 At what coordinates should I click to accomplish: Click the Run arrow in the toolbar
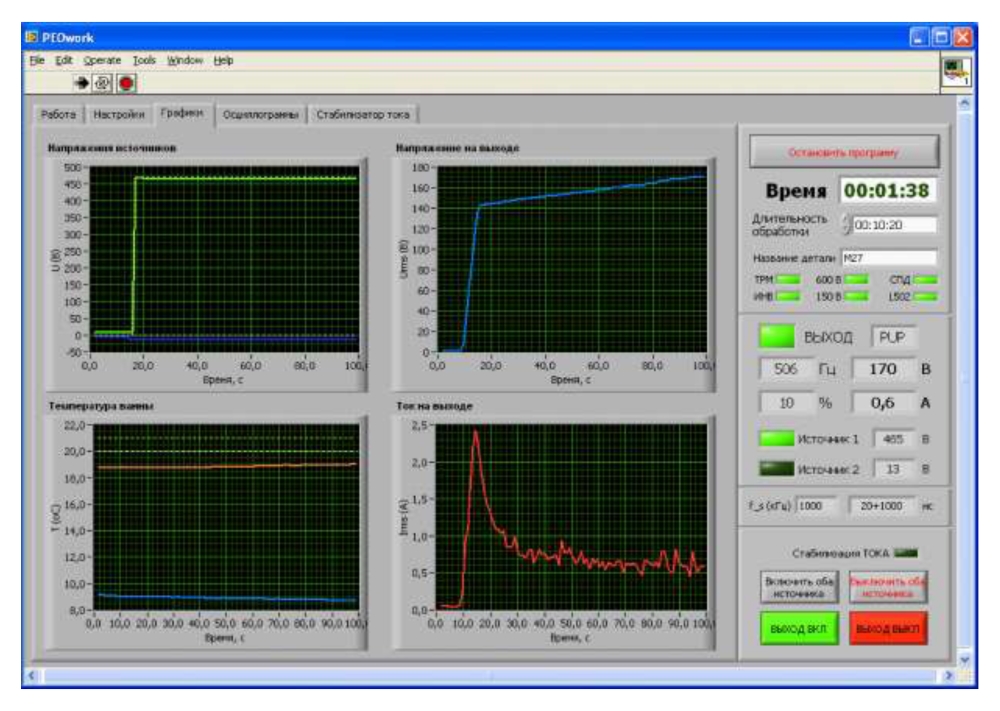click(x=81, y=83)
